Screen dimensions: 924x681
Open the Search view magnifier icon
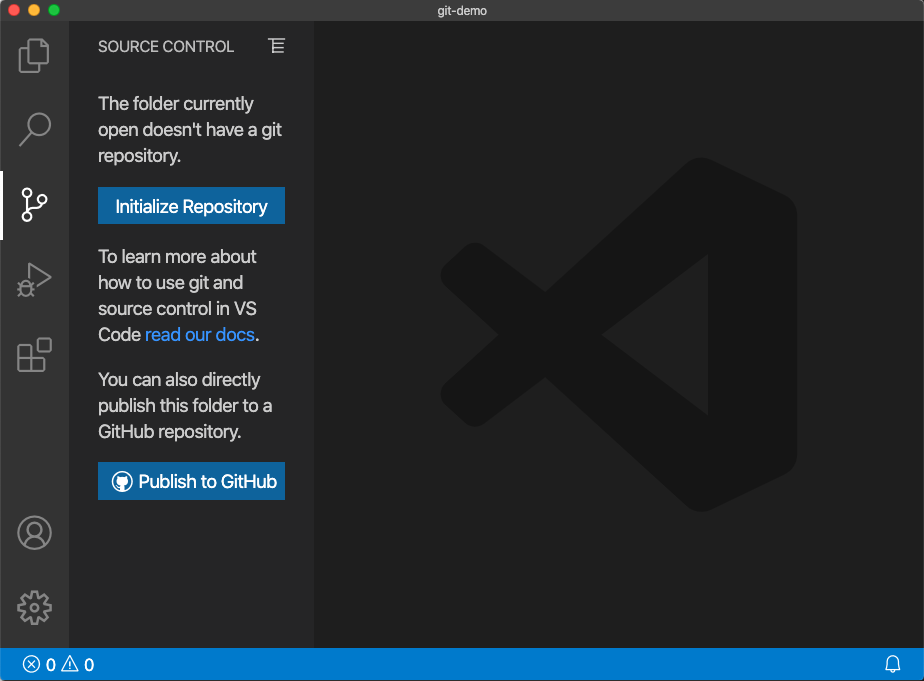coord(34,129)
